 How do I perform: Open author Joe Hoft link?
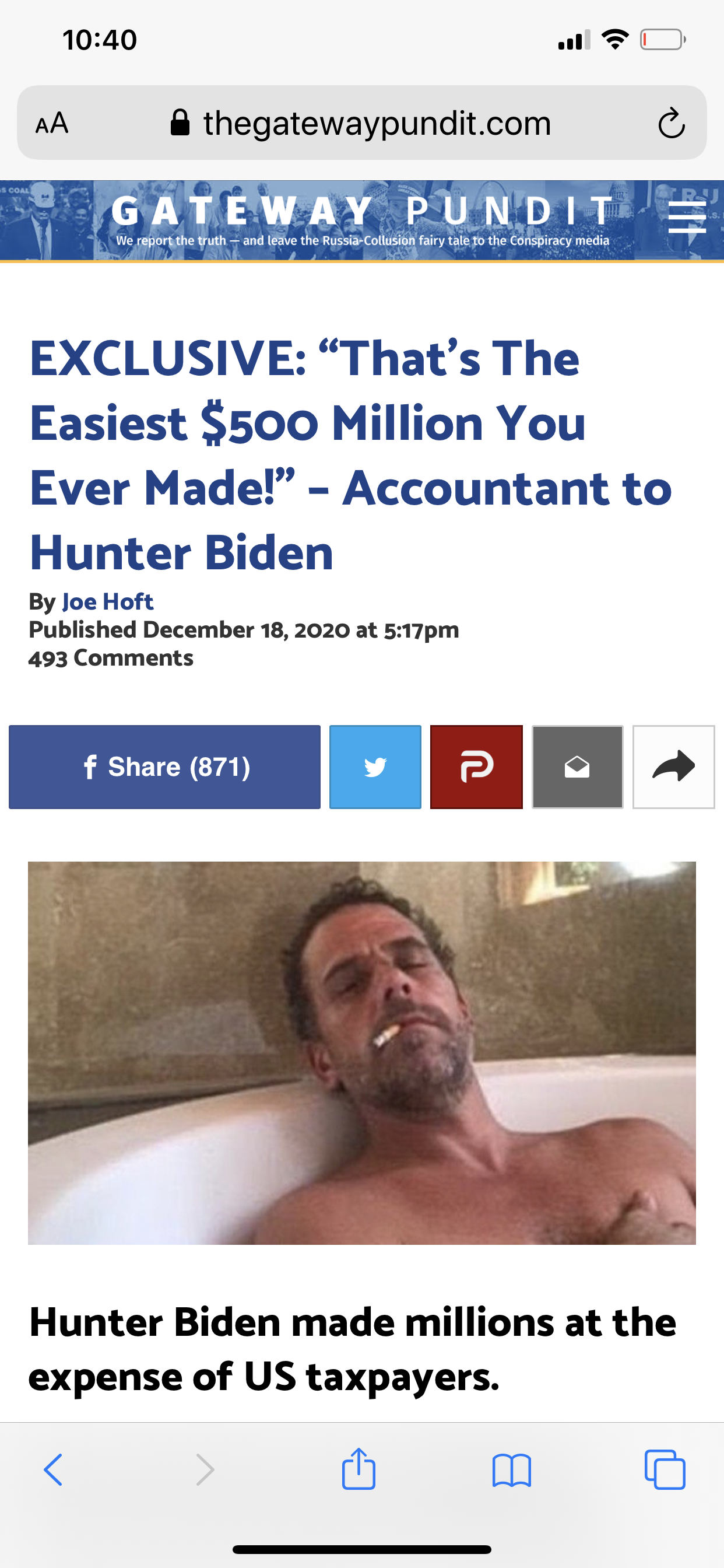[x=108, y=601]
